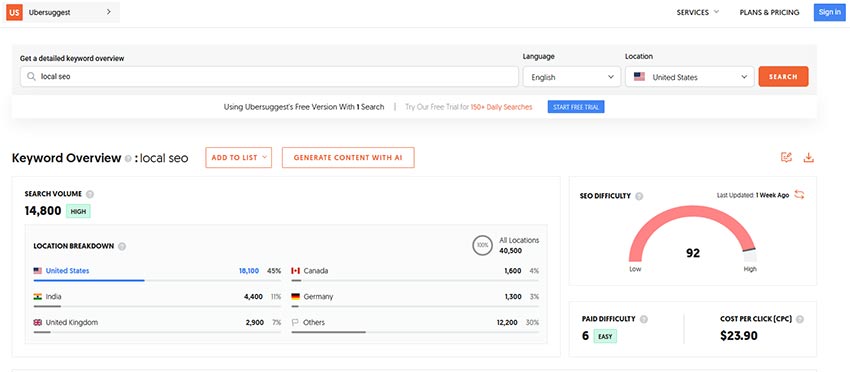This screenshot has height=372, width=850.
Task: Click the Canada flag icon
Action: (295, 271)
